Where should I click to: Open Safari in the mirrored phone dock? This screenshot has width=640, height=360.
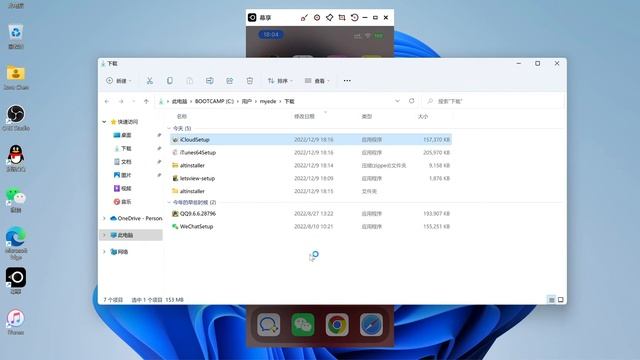371,324
